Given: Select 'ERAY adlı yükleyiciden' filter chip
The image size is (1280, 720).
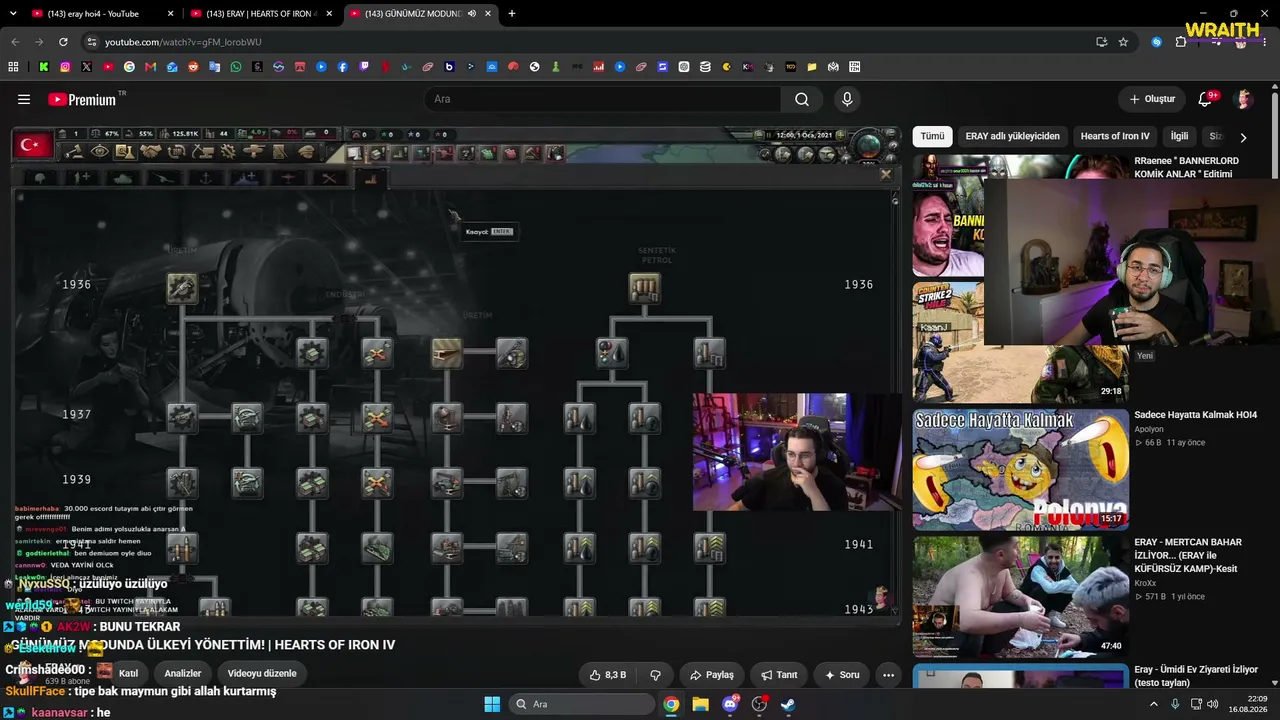Looking at the screenshot, I should (x=1012, y=136).
